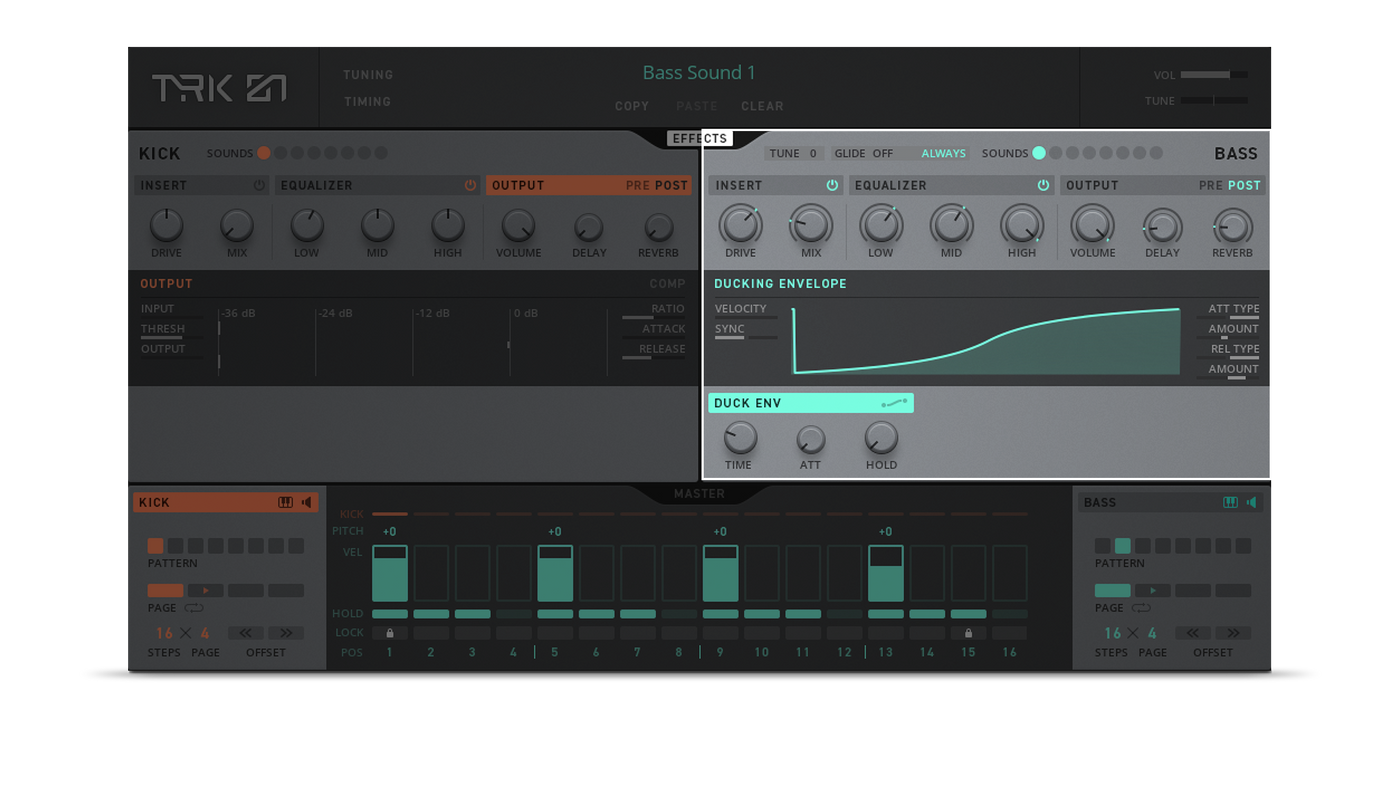This screenshot has width=1400, height=804.
Task: Click the Bass Delay knob
Action: pos(1162,228)
